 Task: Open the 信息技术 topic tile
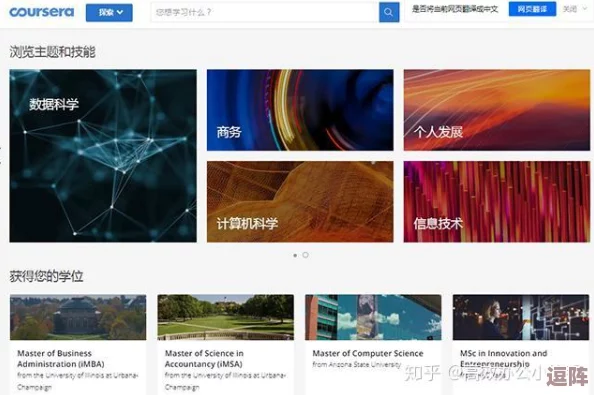pyautogui.click(x=497, y=201)
